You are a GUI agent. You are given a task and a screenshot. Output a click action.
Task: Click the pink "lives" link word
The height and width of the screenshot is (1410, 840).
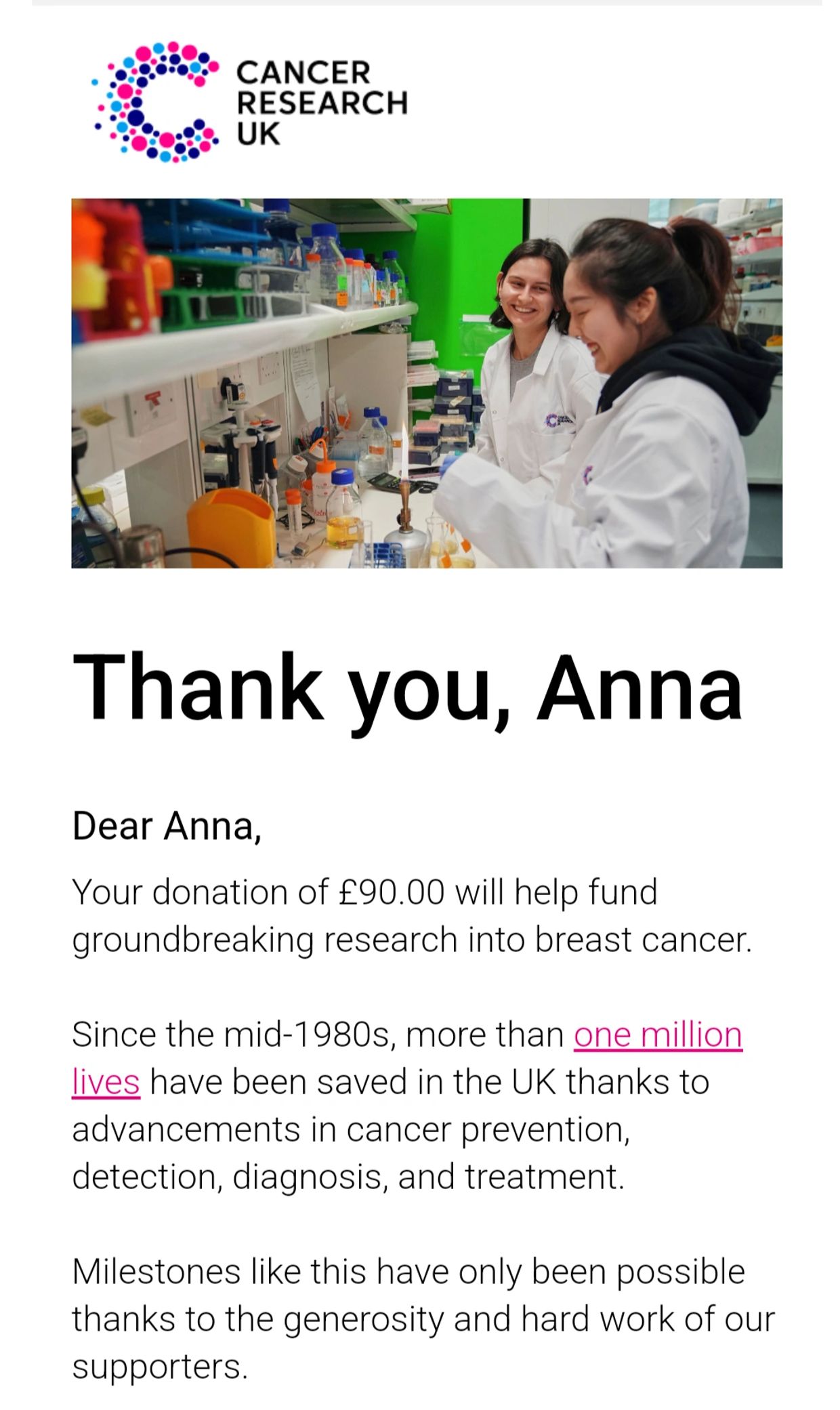pyautogui.click(x=106, y=1082)
